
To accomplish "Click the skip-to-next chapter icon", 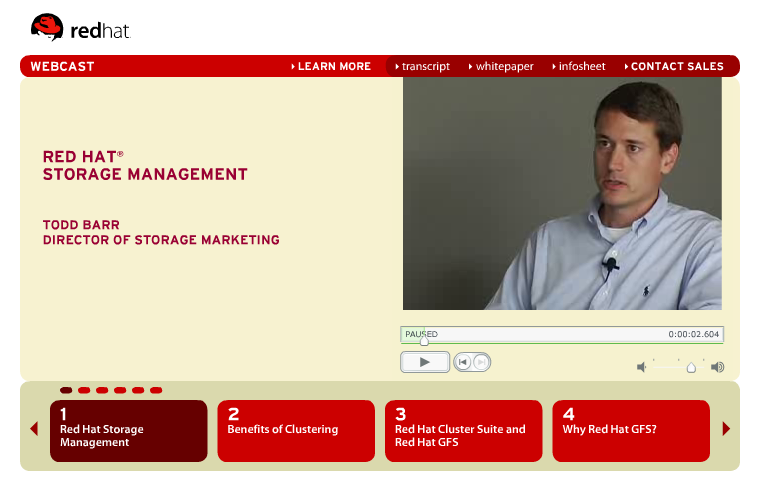I will (x=481, y=363).
